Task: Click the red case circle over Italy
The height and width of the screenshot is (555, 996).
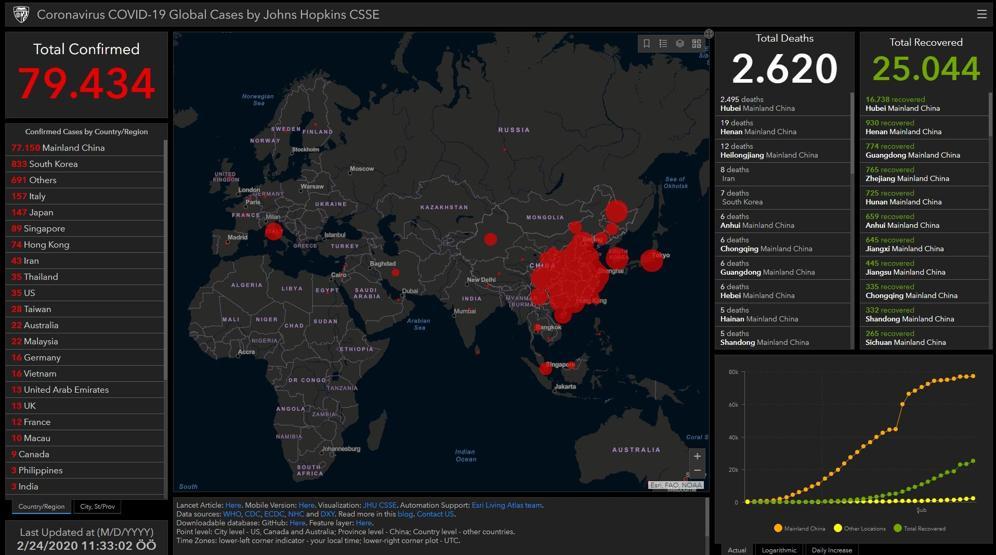Action: [274, 231]
